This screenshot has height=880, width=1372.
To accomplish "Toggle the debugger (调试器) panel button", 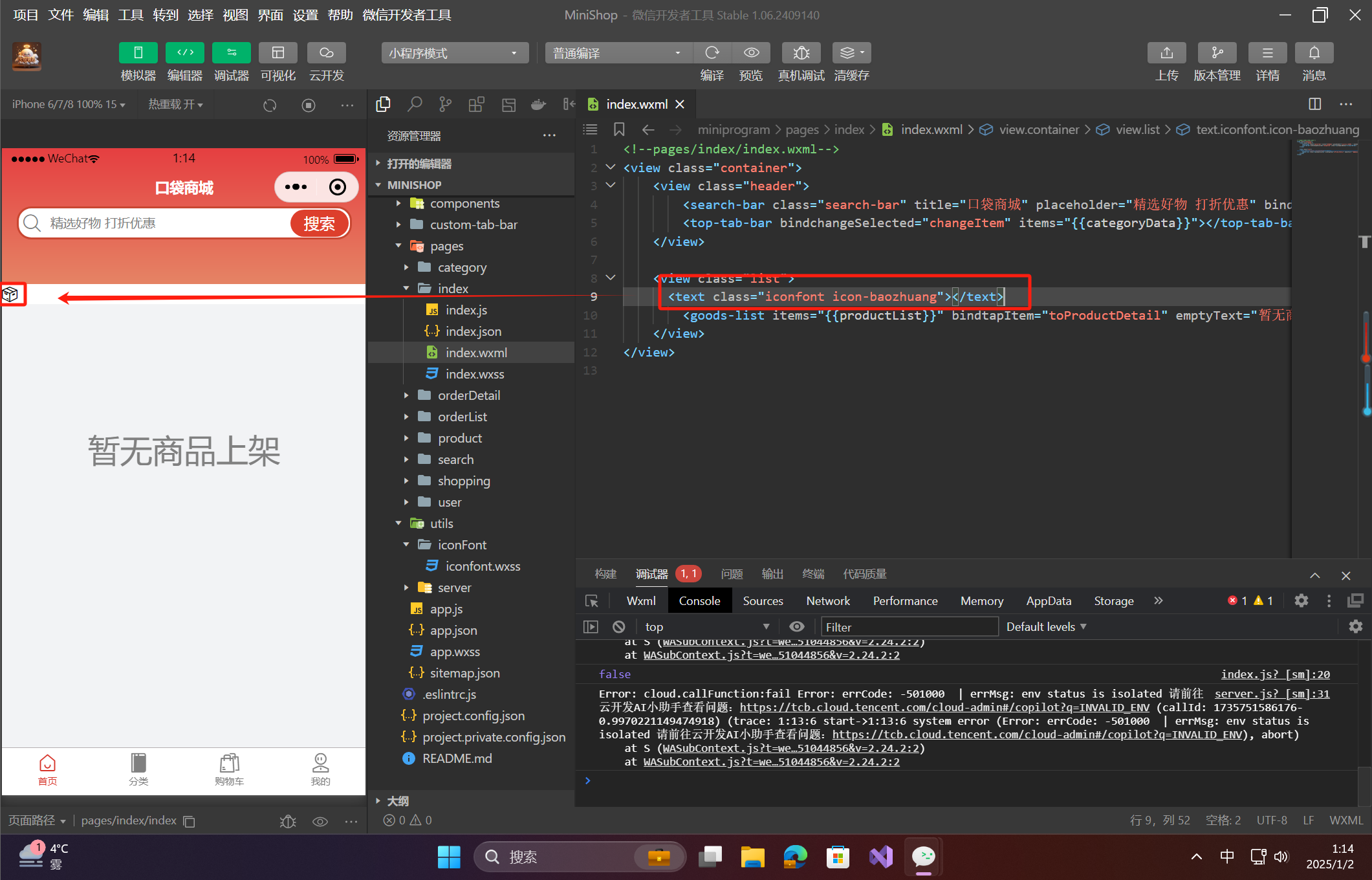I will pyautogui.click(x=231, y=53).
